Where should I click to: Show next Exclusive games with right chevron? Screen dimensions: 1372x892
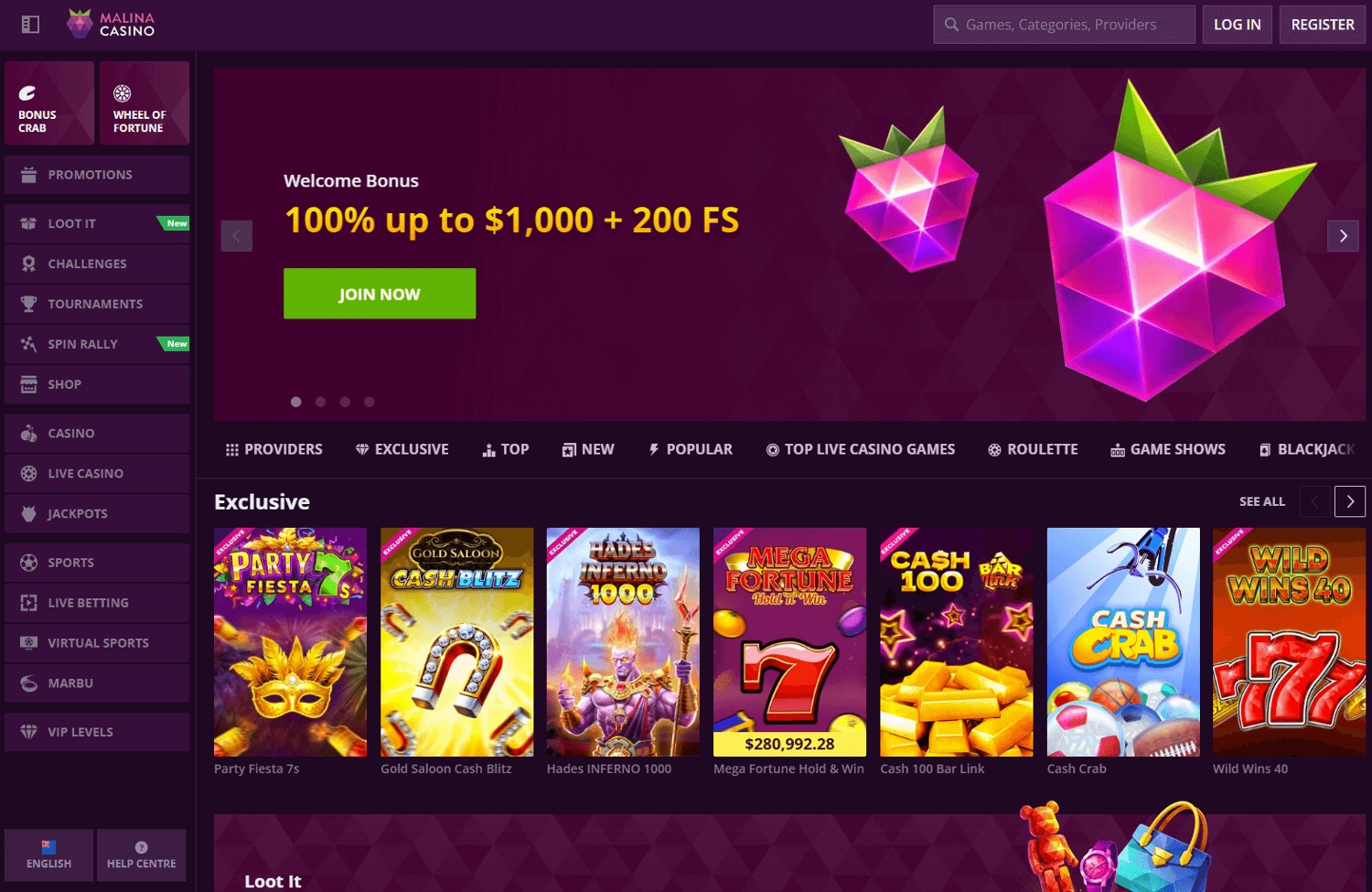1350,501
